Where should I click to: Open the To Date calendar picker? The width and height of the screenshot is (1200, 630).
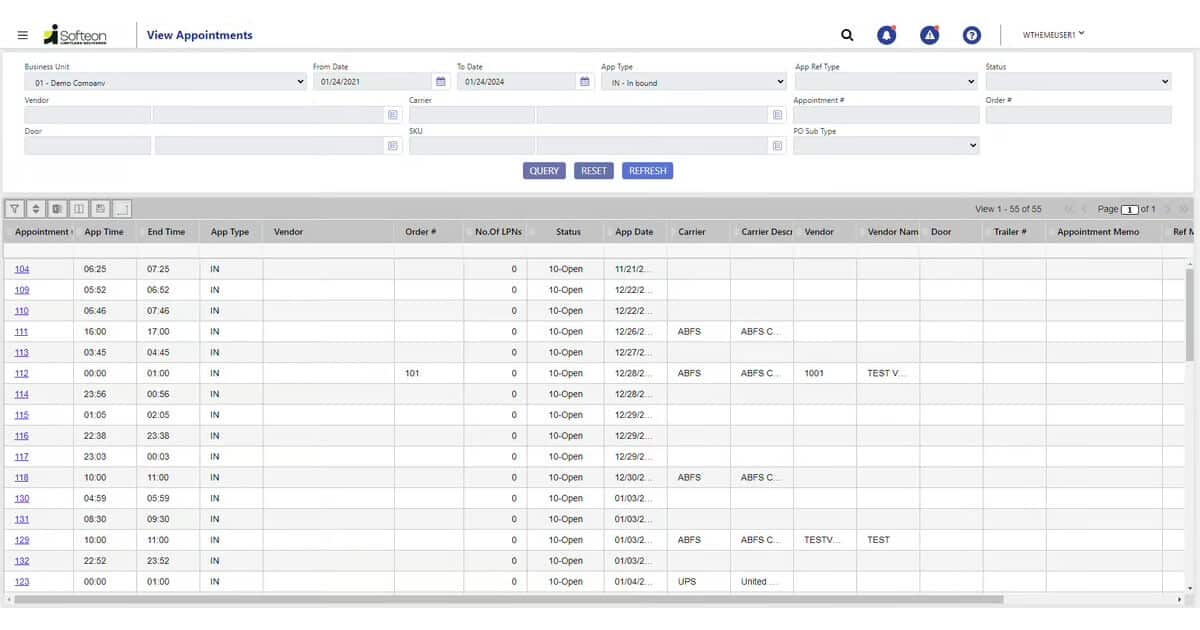pos(585,82)
